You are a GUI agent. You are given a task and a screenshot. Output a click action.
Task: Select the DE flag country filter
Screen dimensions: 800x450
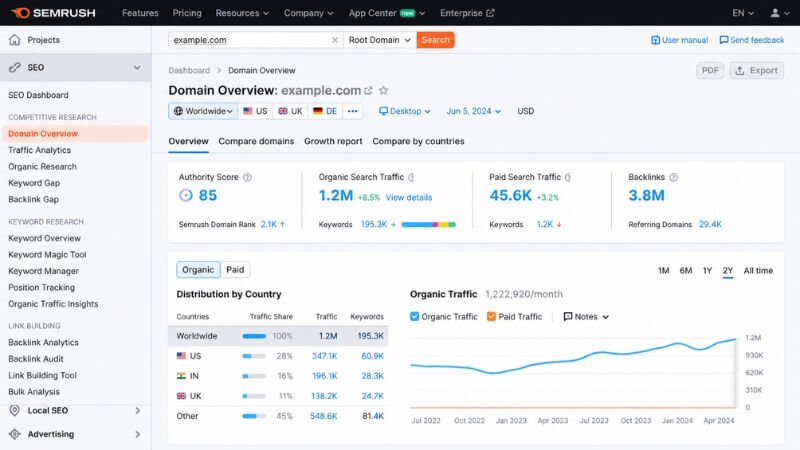click(x=325, y=111)
